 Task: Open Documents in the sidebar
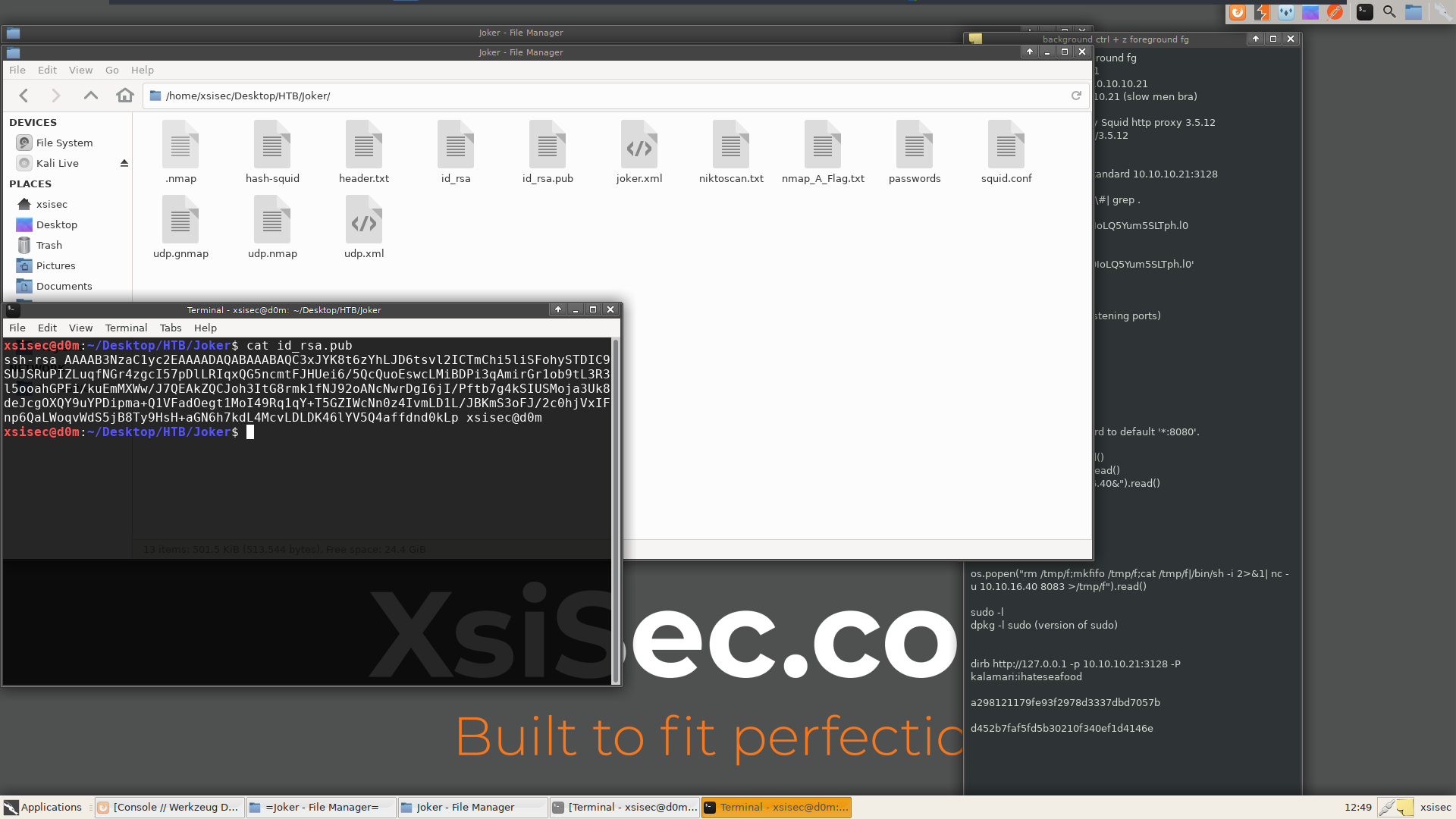point(64,286)
